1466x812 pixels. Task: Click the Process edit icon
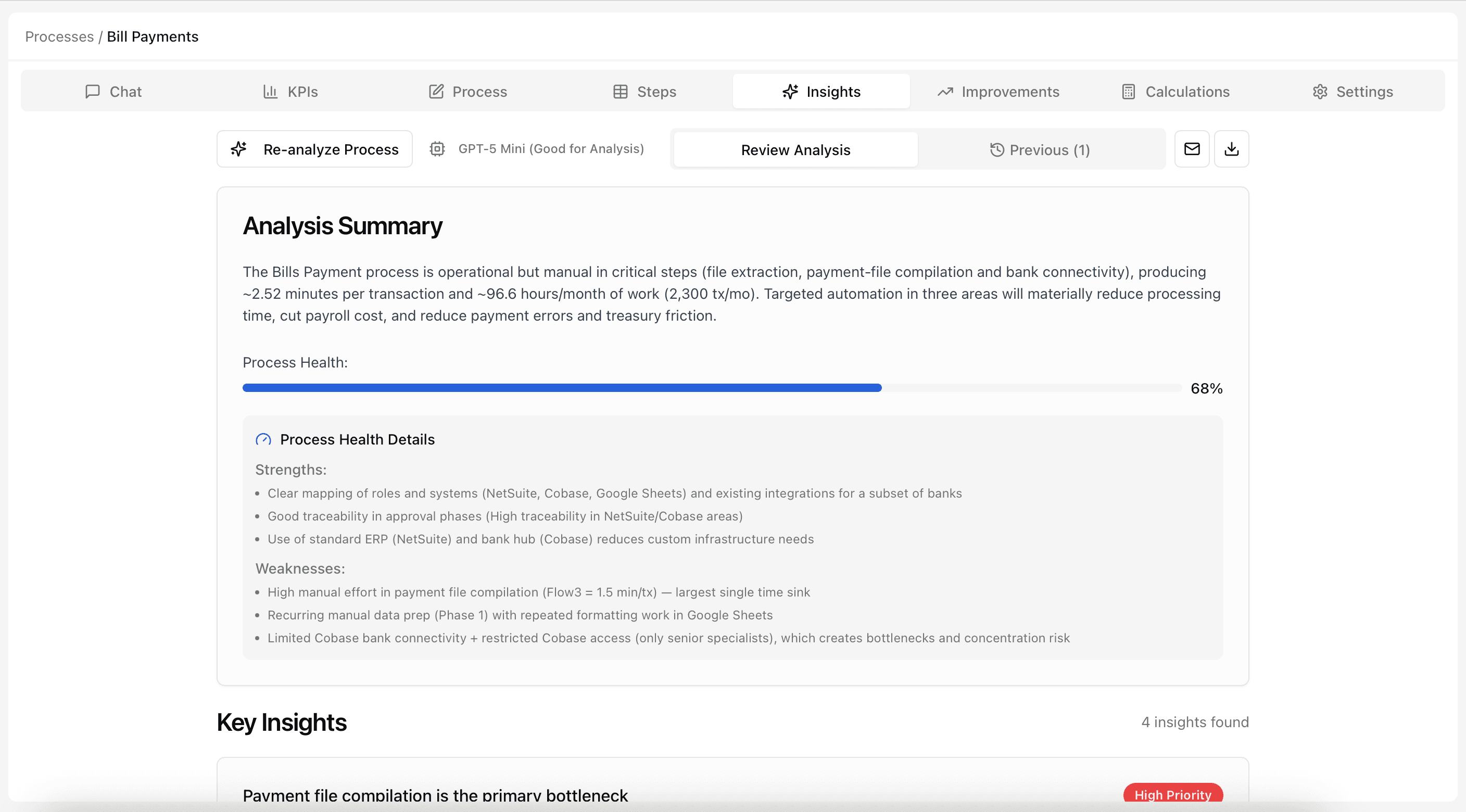tap(436, 91)
